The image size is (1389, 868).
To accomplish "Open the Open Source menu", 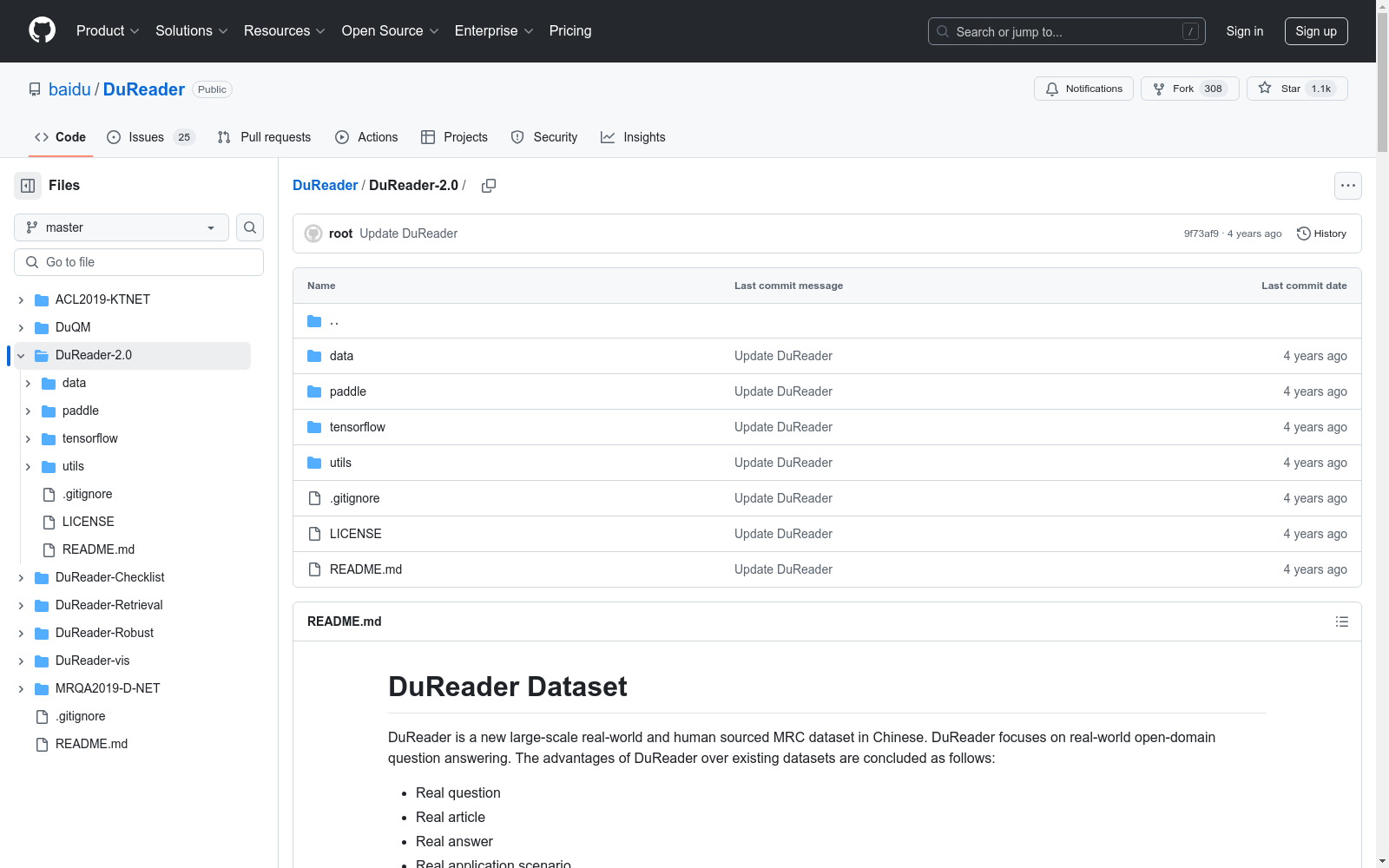I will [x=391, y=30].
